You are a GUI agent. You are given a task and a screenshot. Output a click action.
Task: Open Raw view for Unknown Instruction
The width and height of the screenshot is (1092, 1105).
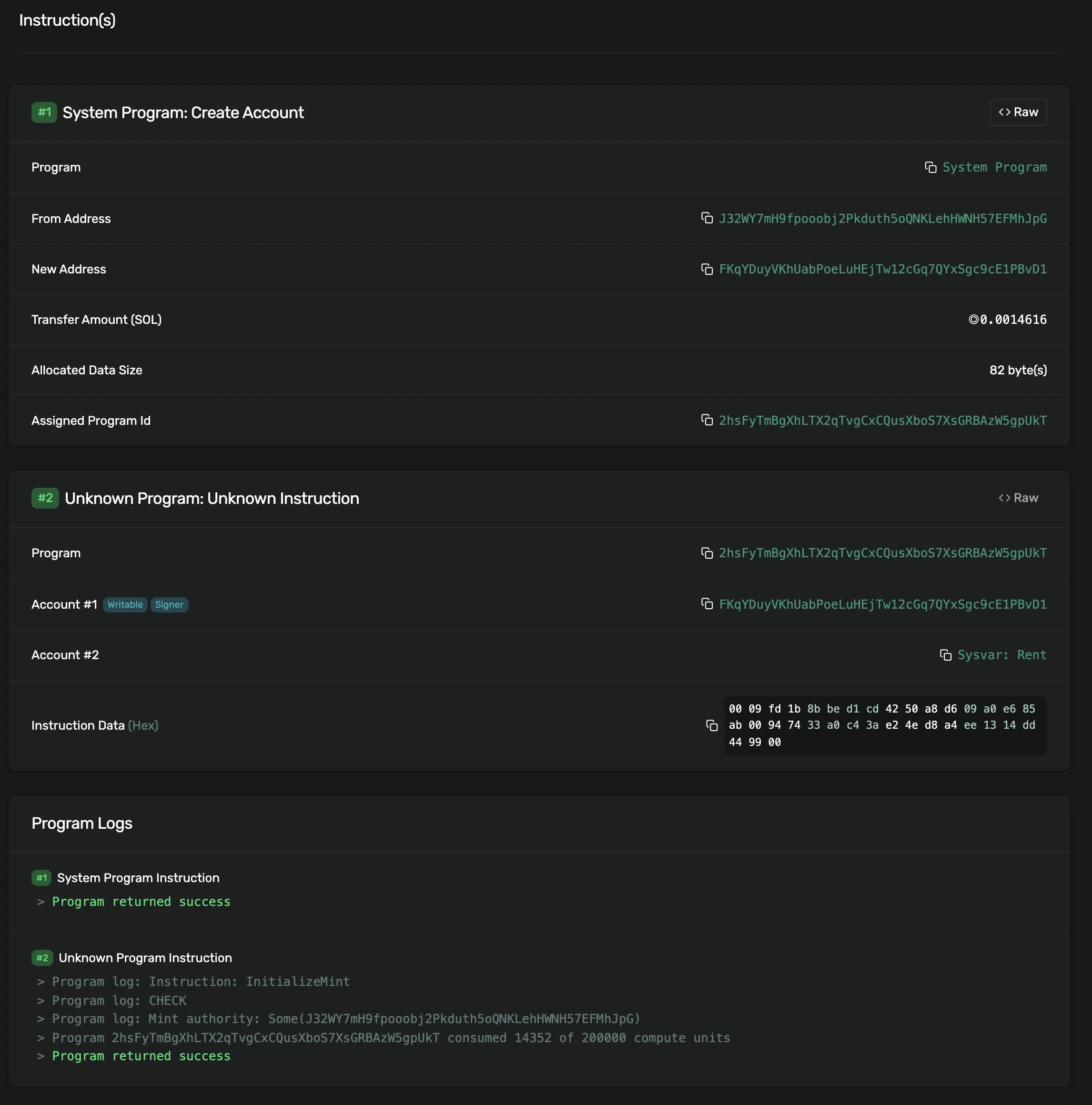tap(1019, 498)
